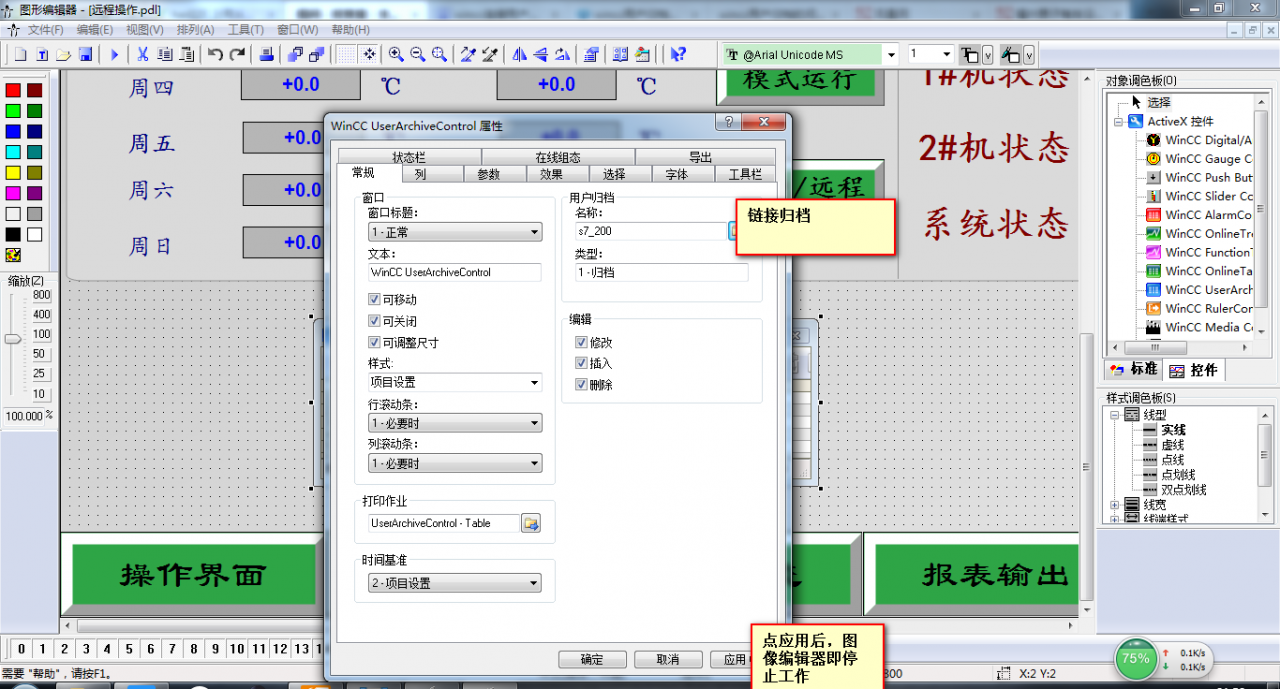Click the Print icon in toolbar

(x=266, y=54)
